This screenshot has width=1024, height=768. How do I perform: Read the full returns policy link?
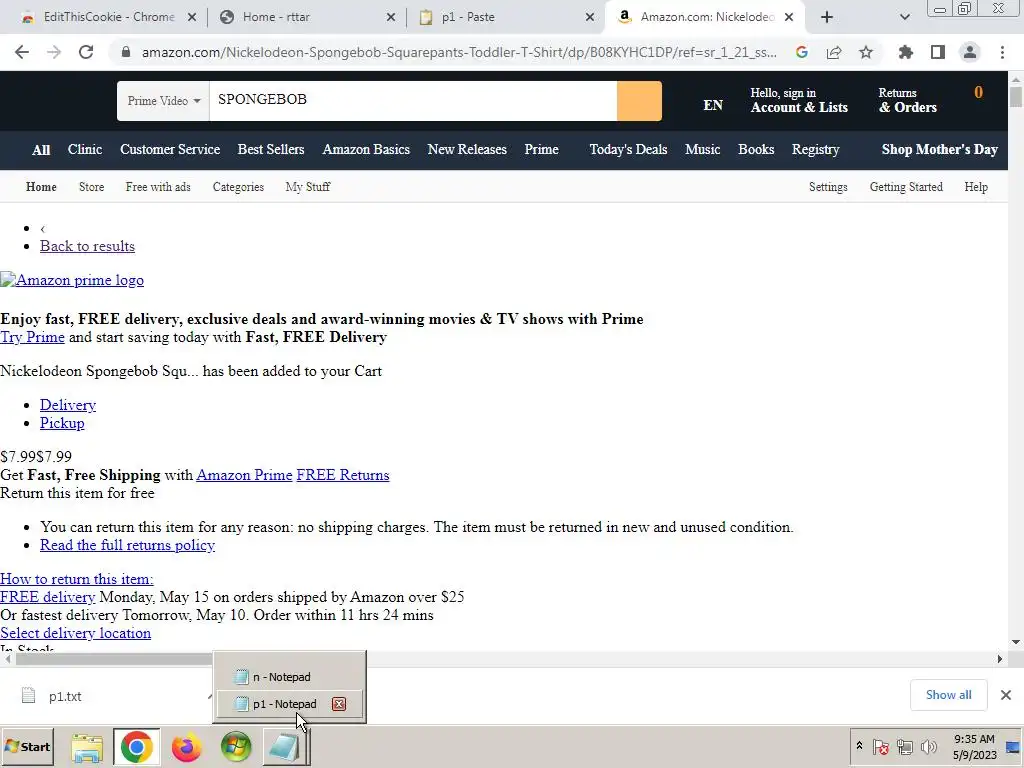pyautogui.click(x=127, y=545)
